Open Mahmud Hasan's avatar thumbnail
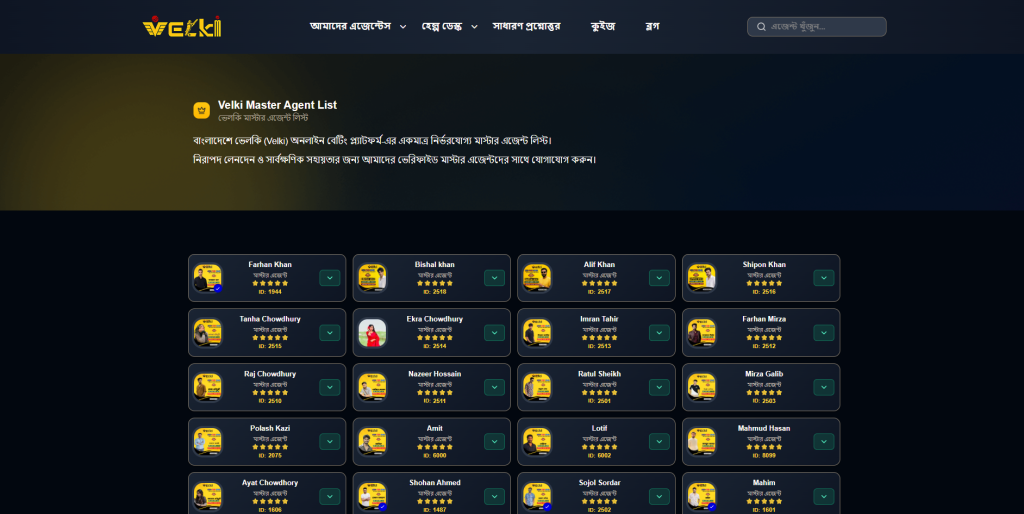Image resolution: width=1024 pixels, height=514 pixels. 701,442
